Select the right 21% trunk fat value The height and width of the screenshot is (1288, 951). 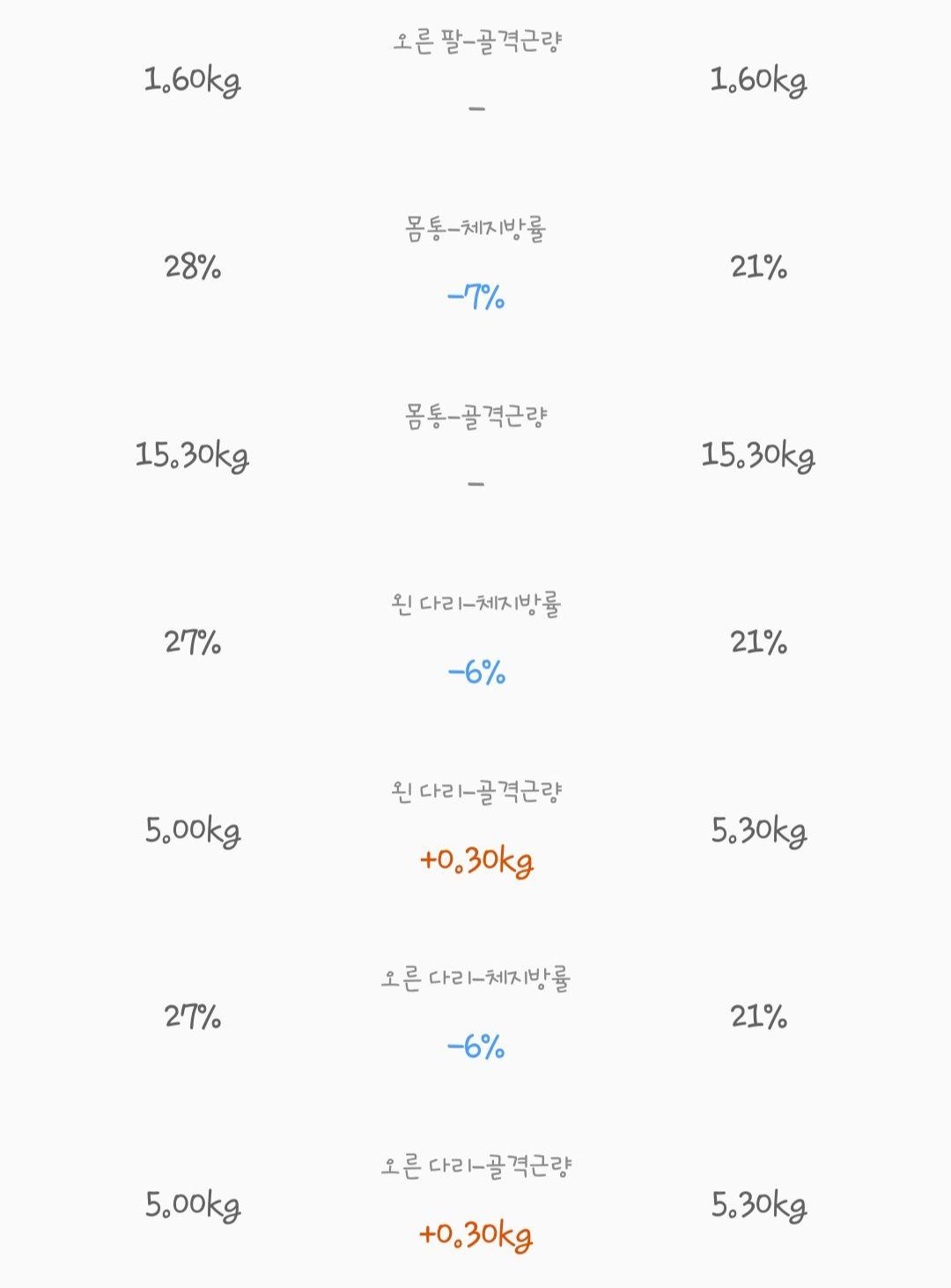(759, 267)
